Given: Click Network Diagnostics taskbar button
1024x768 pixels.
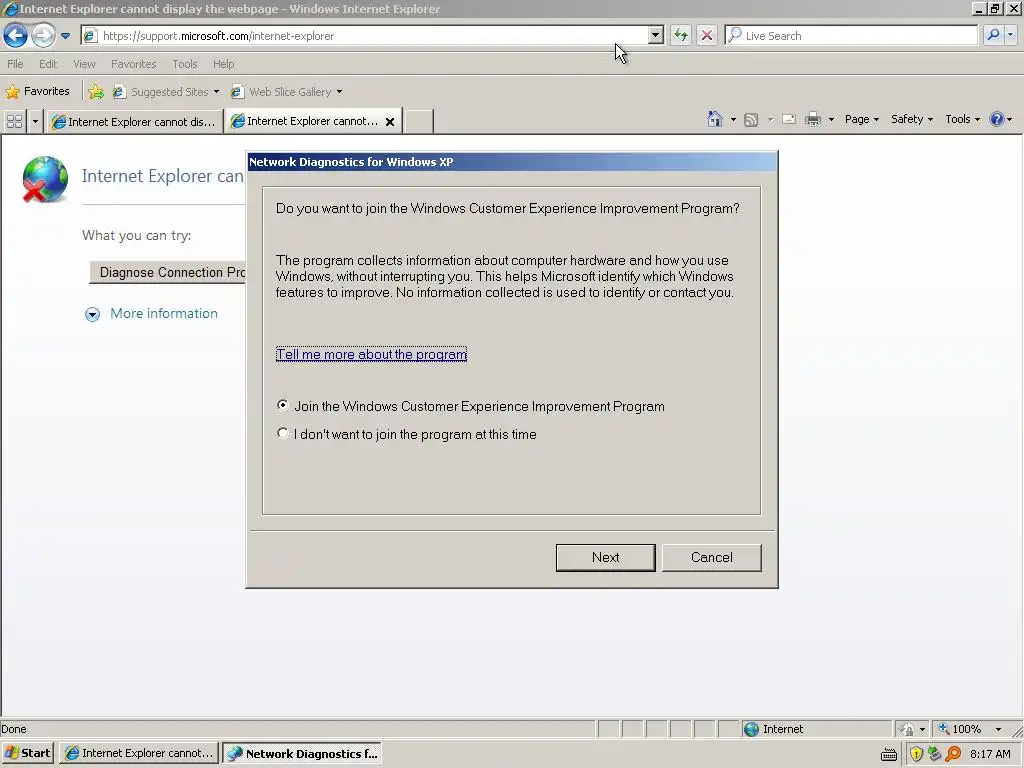Looking at the screenshot, I should [x=302, y=753].
